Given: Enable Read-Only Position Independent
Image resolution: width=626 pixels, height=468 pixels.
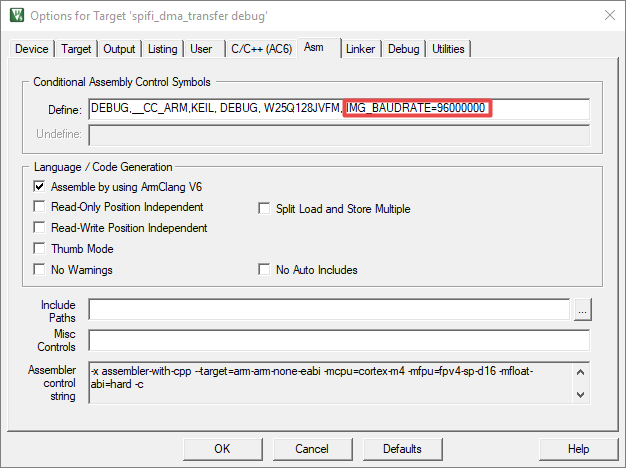Looking at the screenshot, I should pos(40,207).
